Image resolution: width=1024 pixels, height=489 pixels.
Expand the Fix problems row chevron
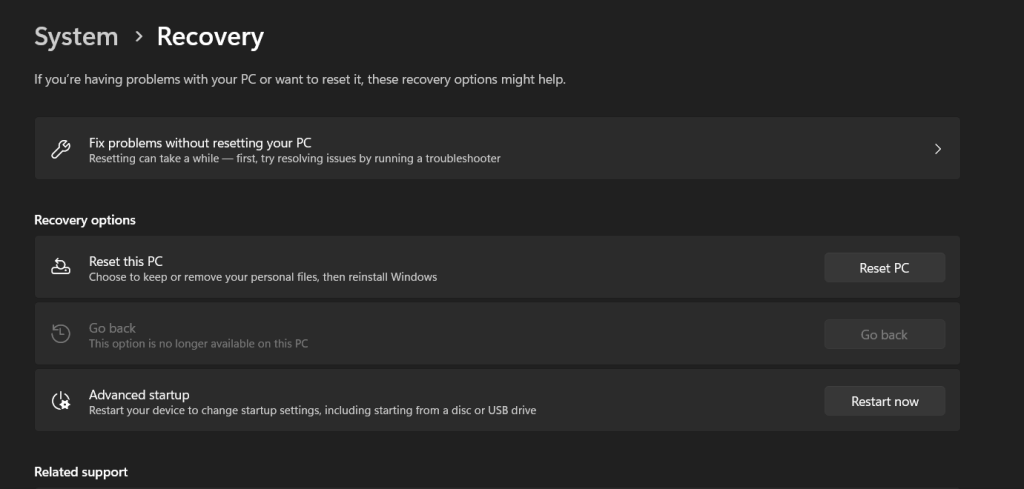pos(937,149)
